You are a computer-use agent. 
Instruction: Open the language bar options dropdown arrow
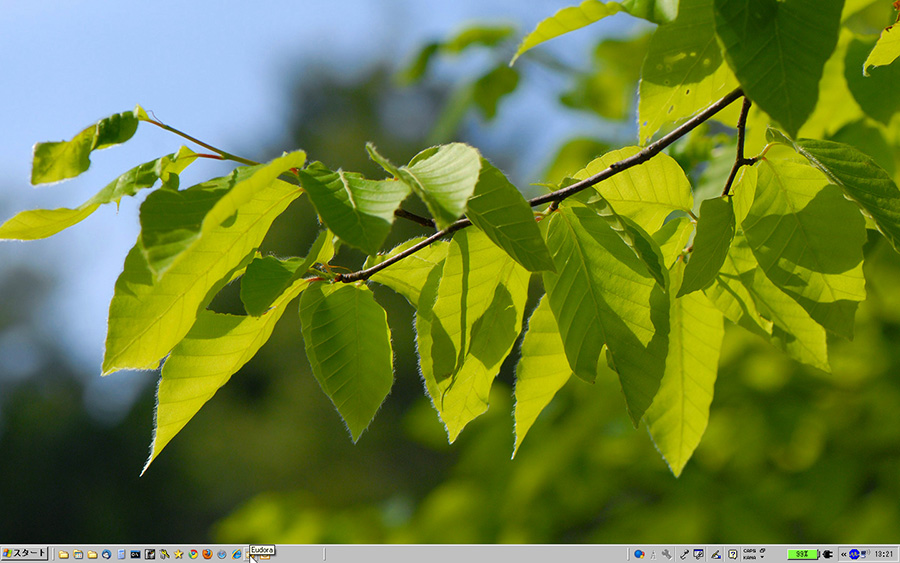pos(762,557)
